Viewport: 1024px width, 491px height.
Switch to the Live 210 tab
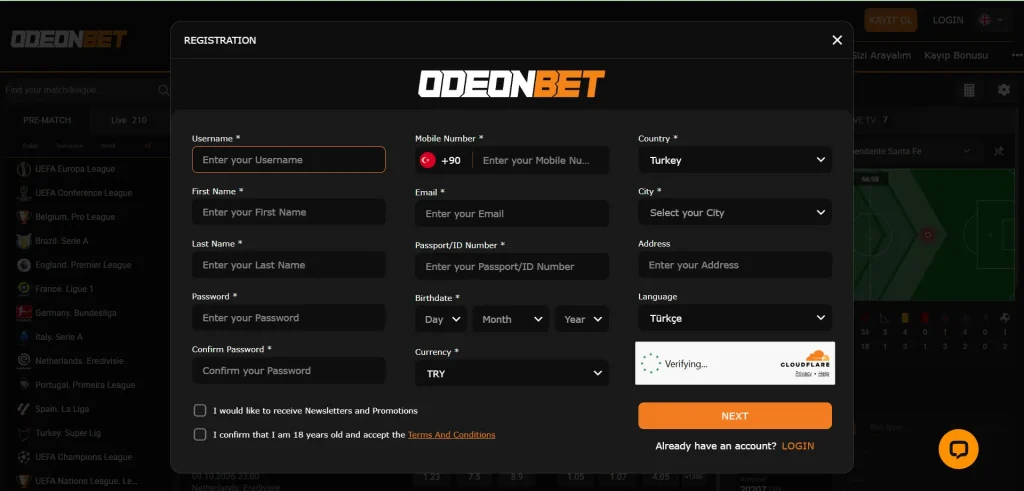point(129,120)
